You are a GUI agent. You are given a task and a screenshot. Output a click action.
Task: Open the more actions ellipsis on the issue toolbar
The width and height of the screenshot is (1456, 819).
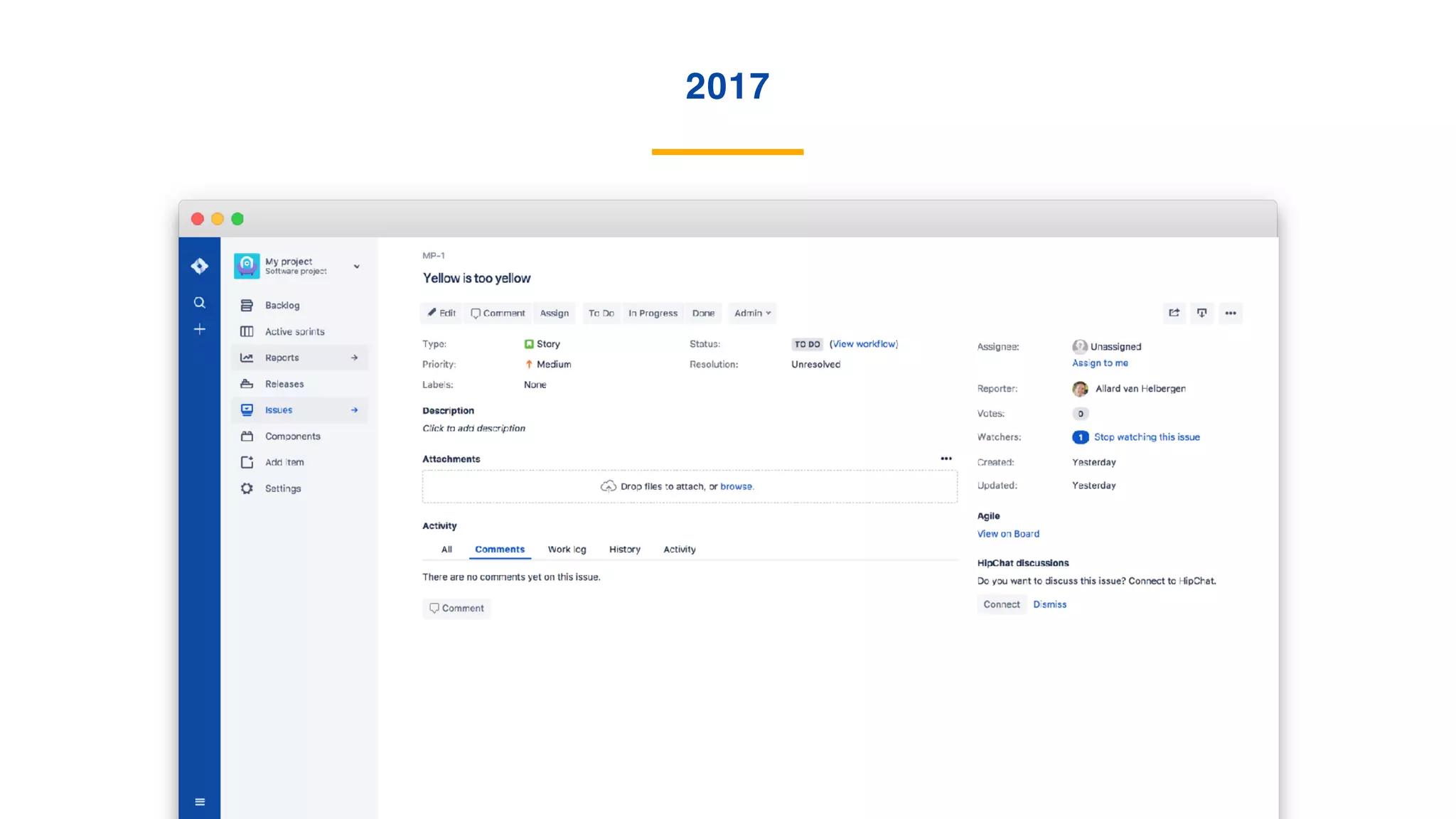1231,313
